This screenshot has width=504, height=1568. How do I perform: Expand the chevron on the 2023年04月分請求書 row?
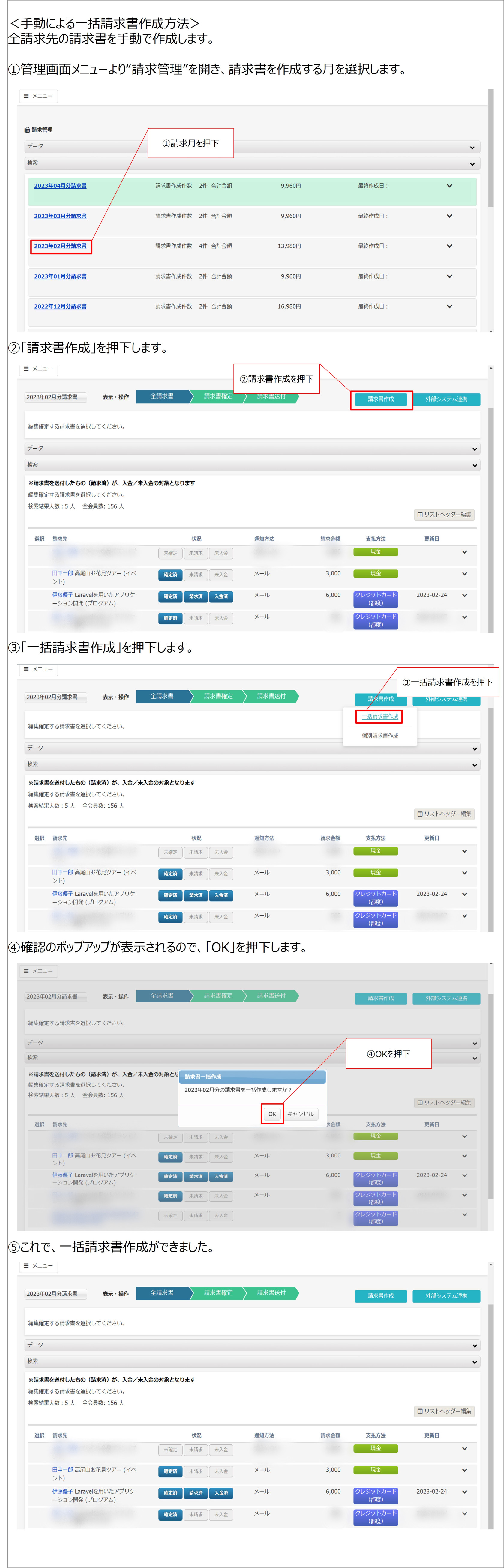coord(449,186)
